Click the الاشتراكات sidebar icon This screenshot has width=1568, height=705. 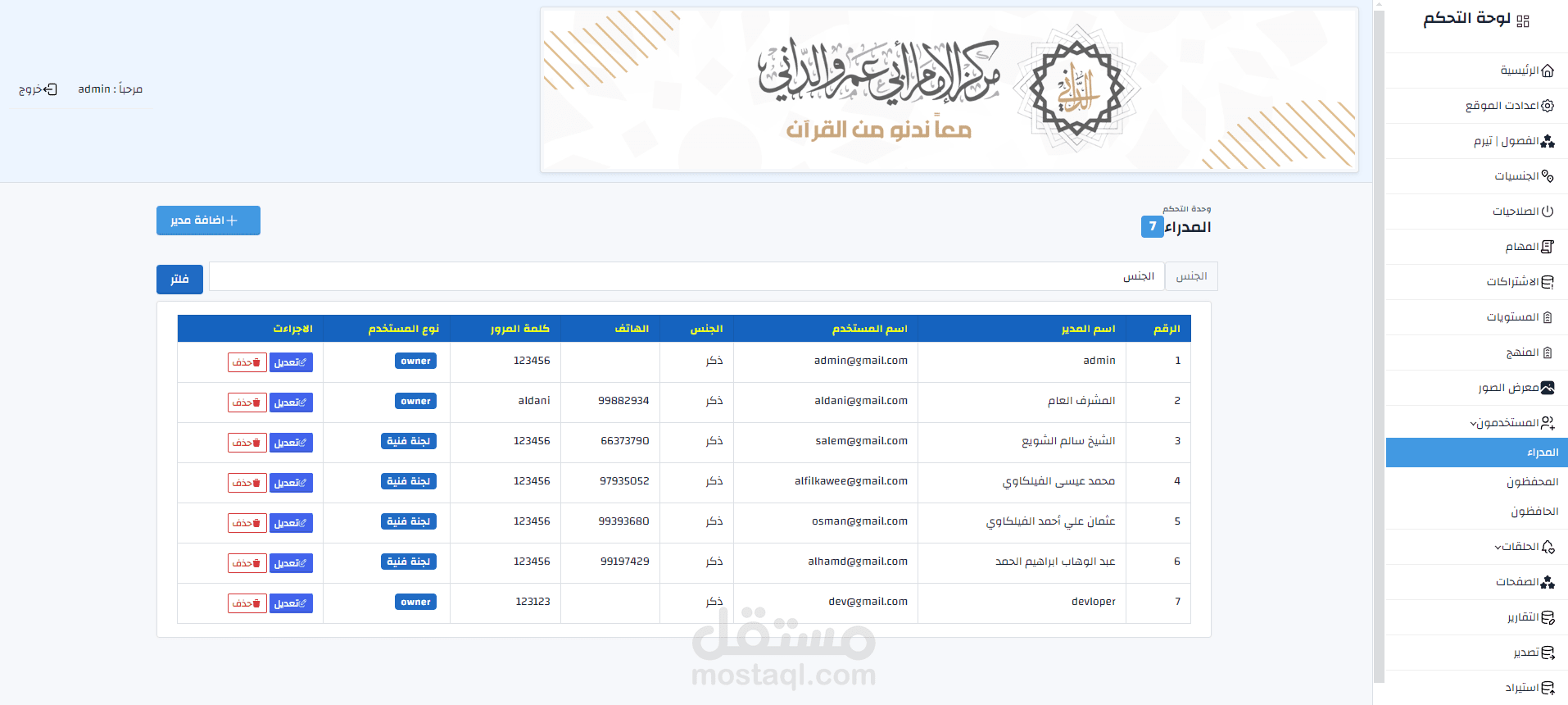tap(1548, 282)
